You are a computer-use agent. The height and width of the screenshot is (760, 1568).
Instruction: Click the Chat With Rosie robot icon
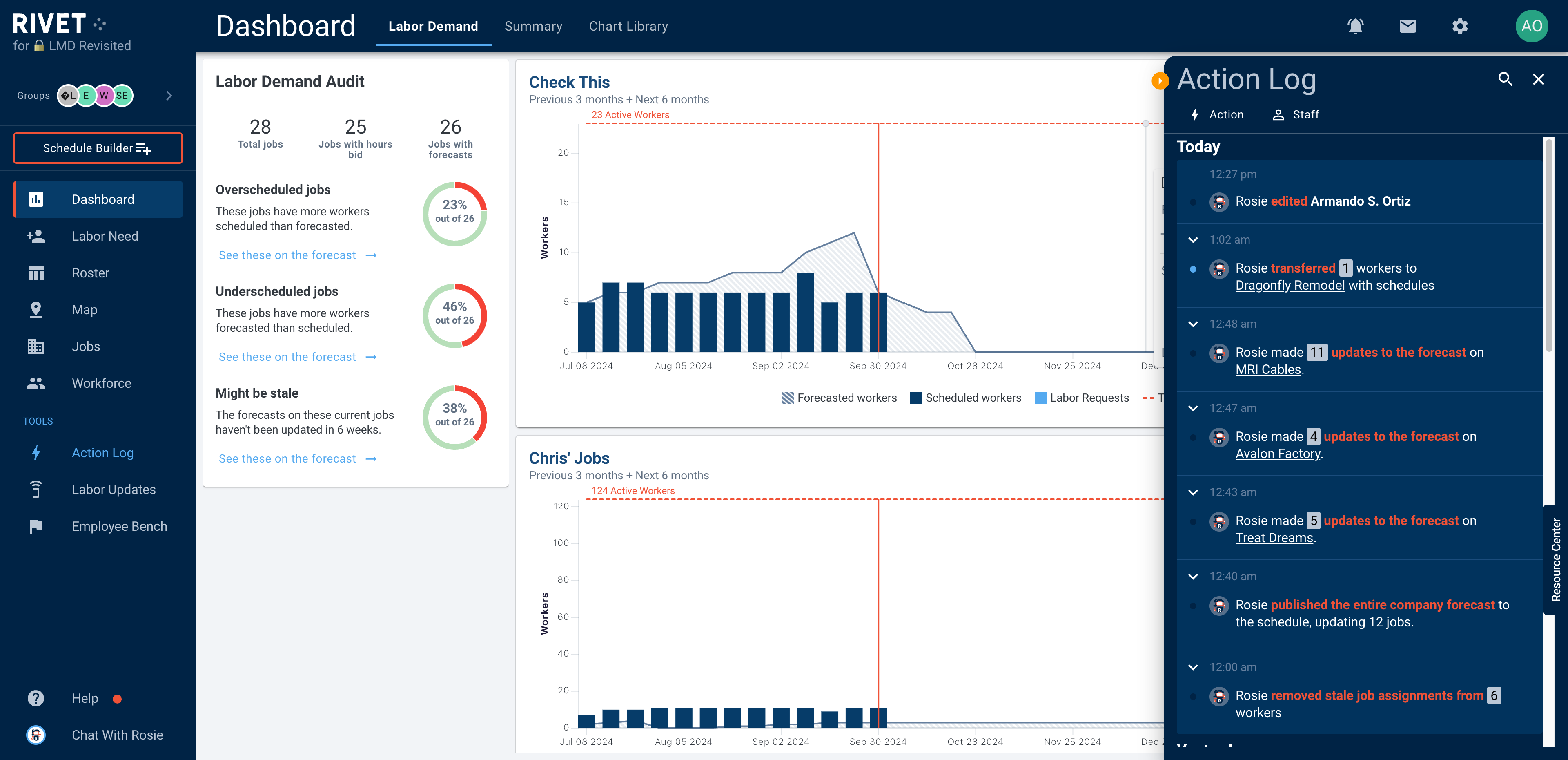36,735
